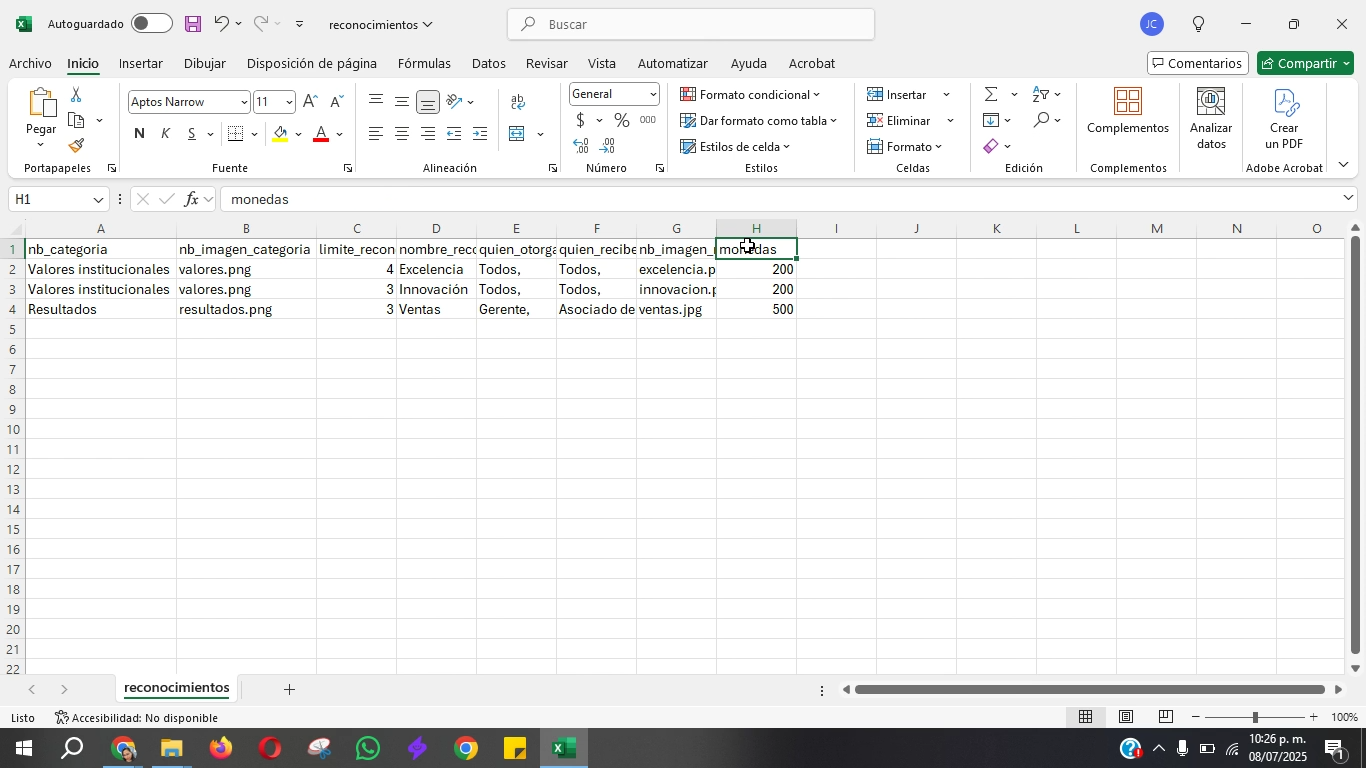Click the Undo arrow icon
This screenshot has height=768, width=1366.
pyautogui.click(x=222, y=24)
